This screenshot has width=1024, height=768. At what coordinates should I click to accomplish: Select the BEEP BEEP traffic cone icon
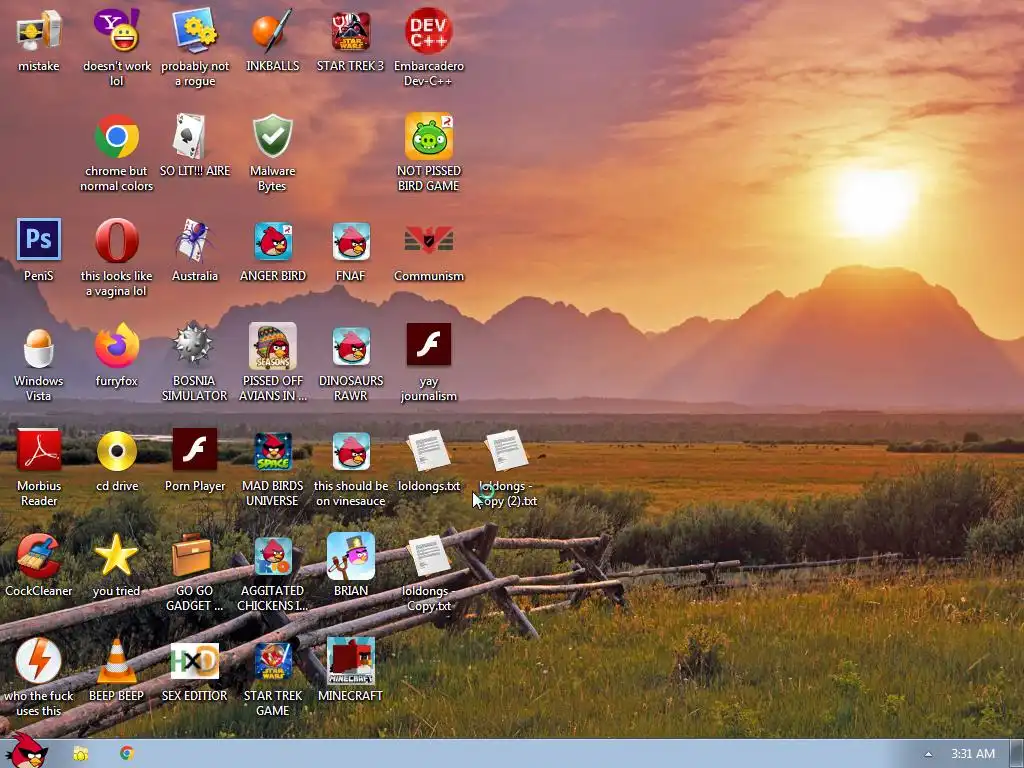click(116, 661)
